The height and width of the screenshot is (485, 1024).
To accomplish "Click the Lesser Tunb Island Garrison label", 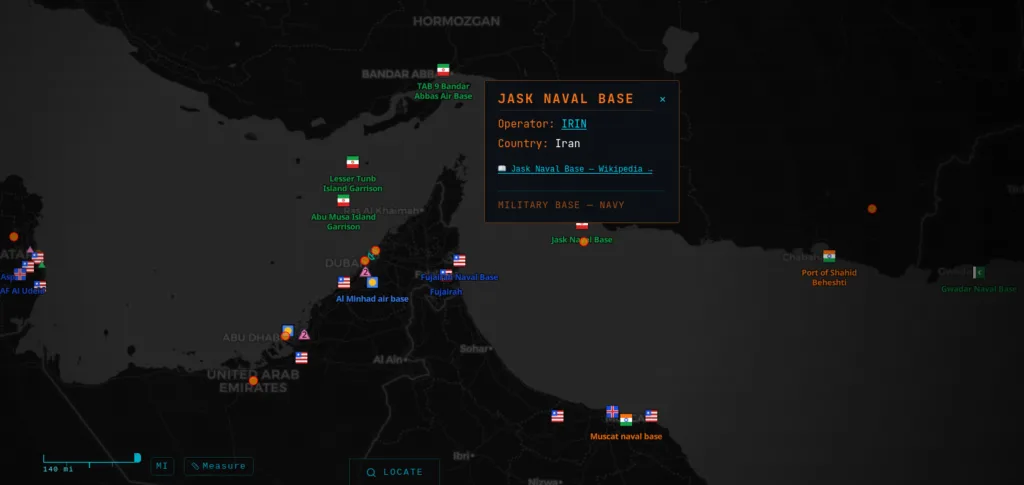I will click(353, 183).
